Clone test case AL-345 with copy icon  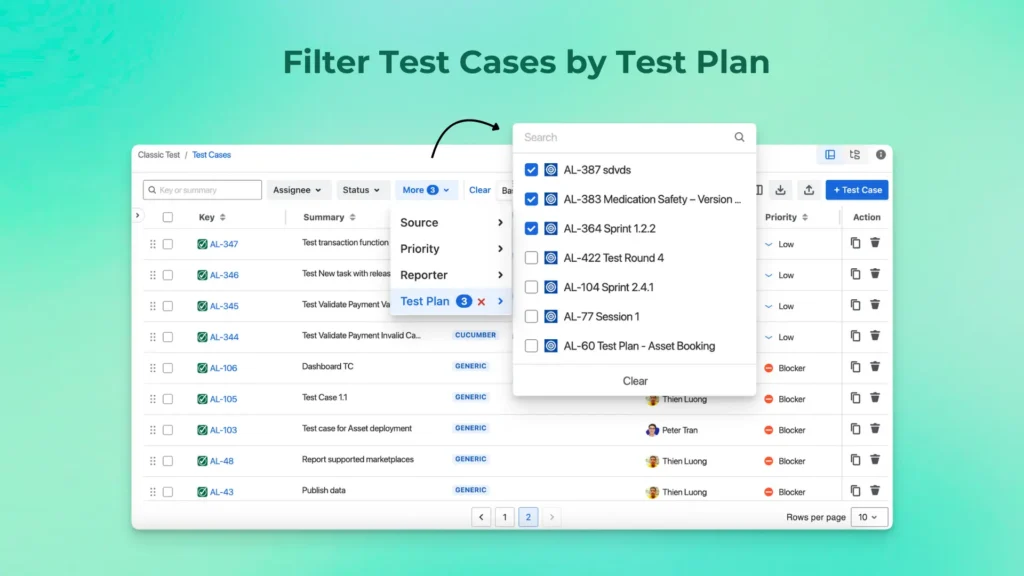click(x=856, y=305)
